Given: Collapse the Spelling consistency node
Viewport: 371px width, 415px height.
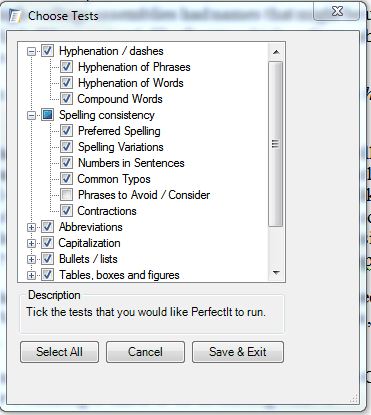Looking at the screenshot, I should tap(31, 115).
